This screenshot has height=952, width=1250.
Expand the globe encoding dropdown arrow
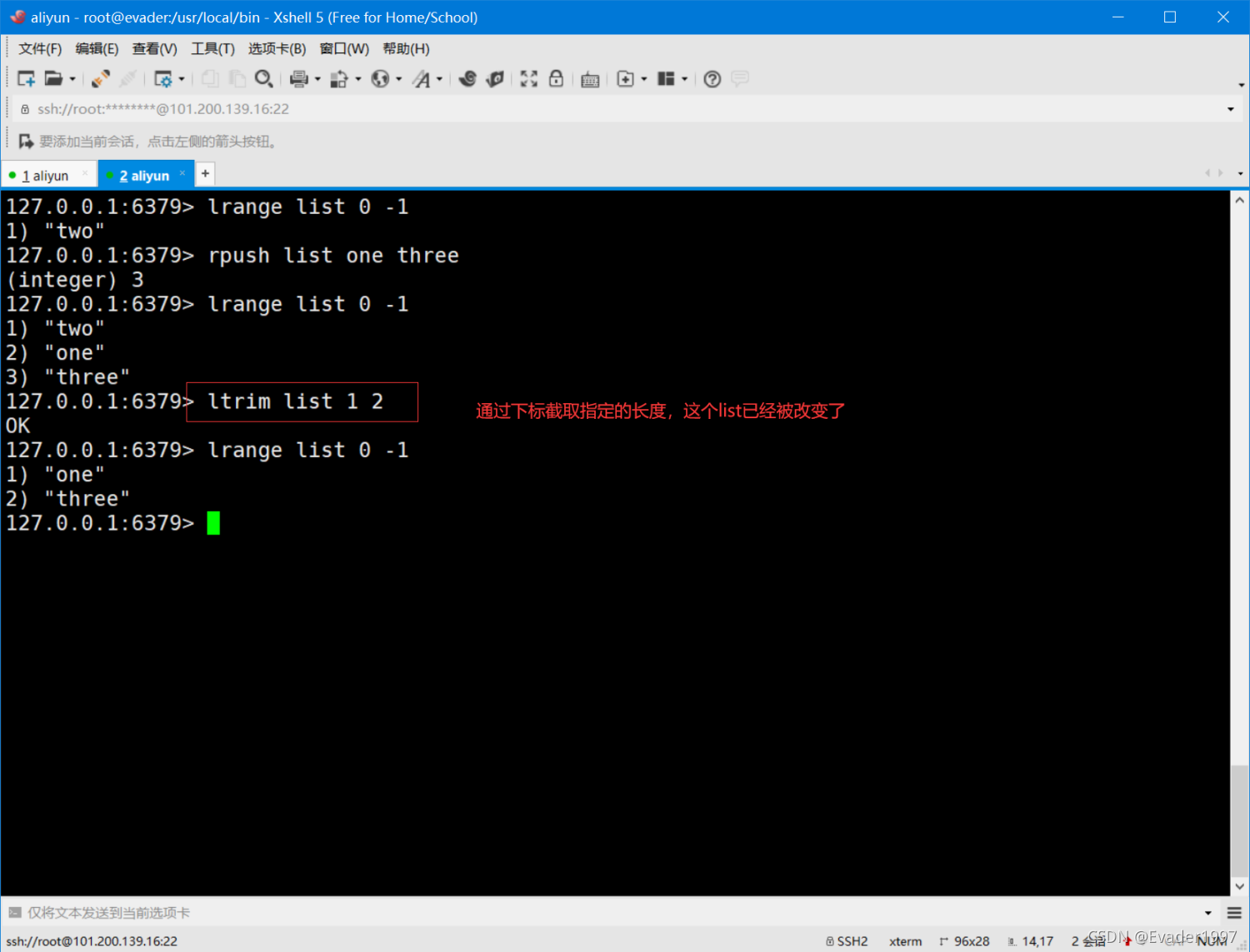pos(398,79)
